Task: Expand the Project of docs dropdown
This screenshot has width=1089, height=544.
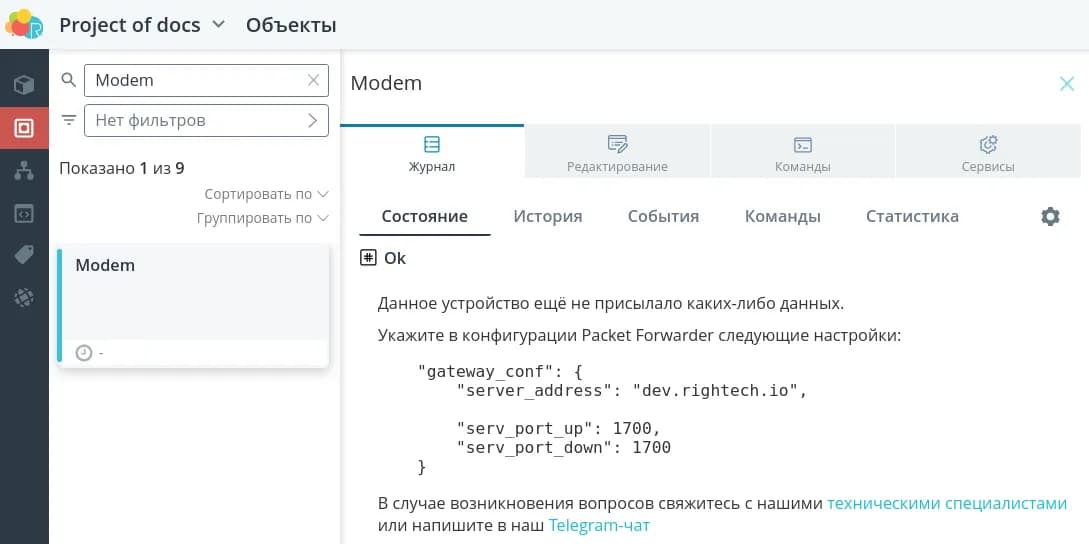Action: coord(219,25)
